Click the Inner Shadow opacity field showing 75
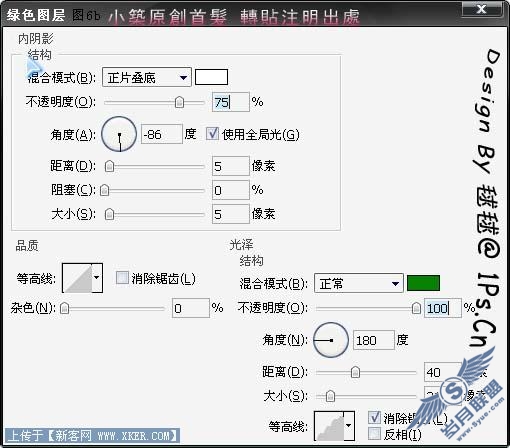The width and height of the screenshot is (510, 448). pos(230,102)
